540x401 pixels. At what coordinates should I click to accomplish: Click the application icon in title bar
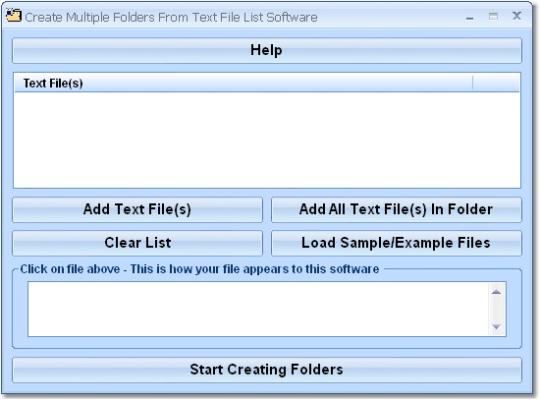click(14, 16)
